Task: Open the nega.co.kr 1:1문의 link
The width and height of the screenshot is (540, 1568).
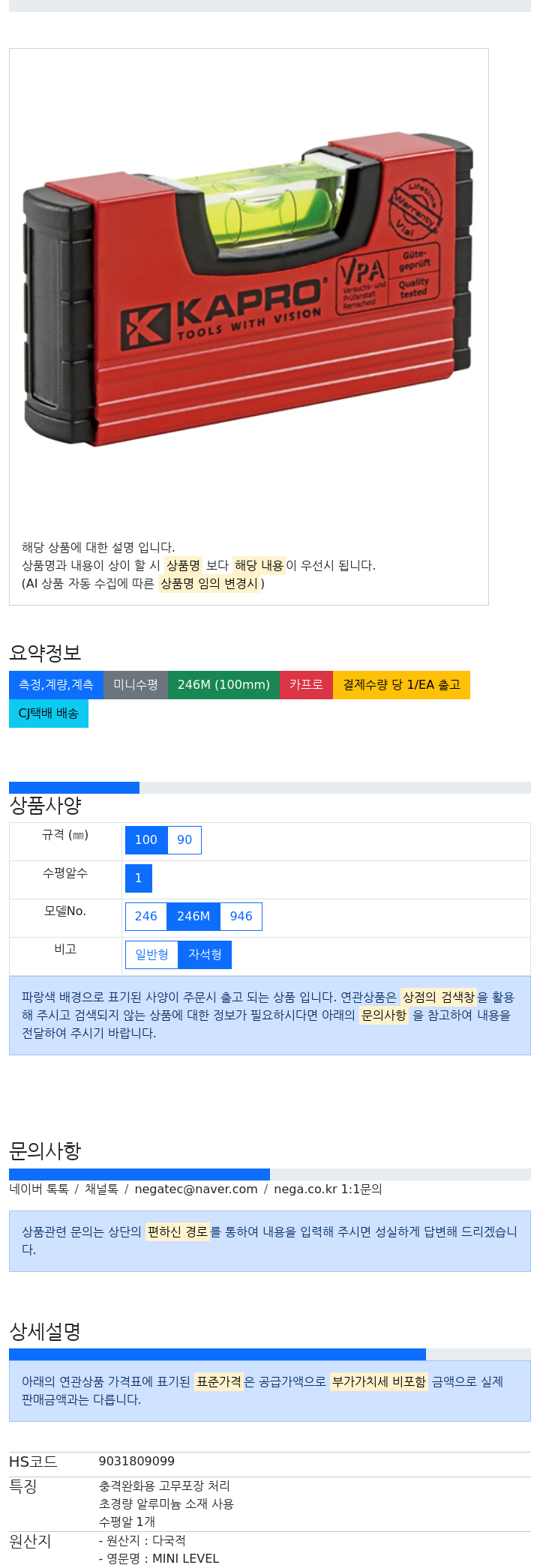Action: coord(328,1189)
